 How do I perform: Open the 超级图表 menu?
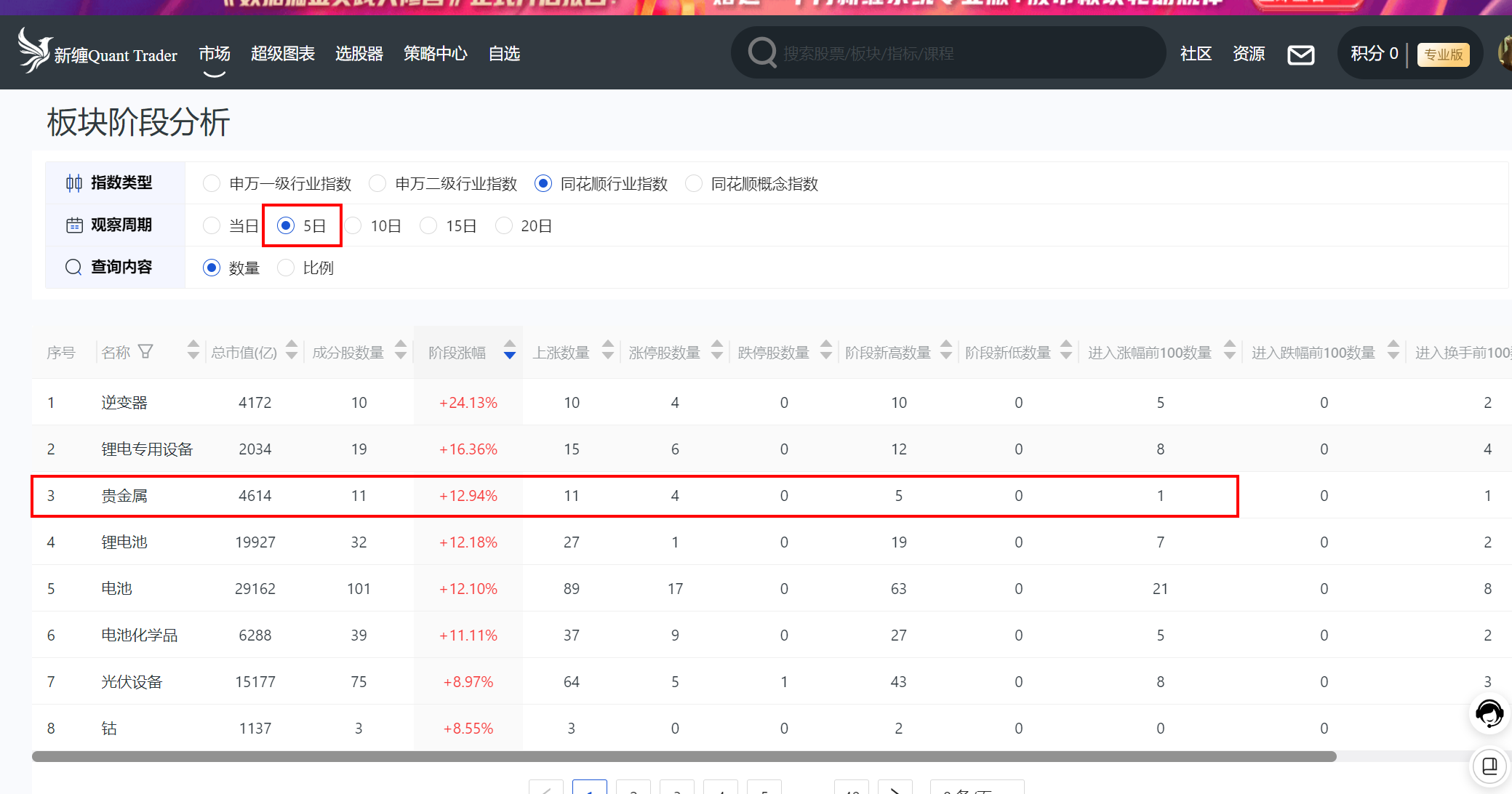[283, 54]
